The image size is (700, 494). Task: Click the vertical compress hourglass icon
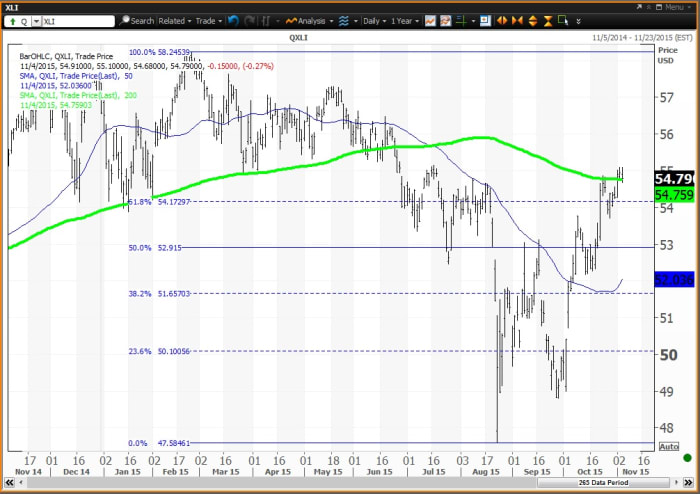point(548,21)
